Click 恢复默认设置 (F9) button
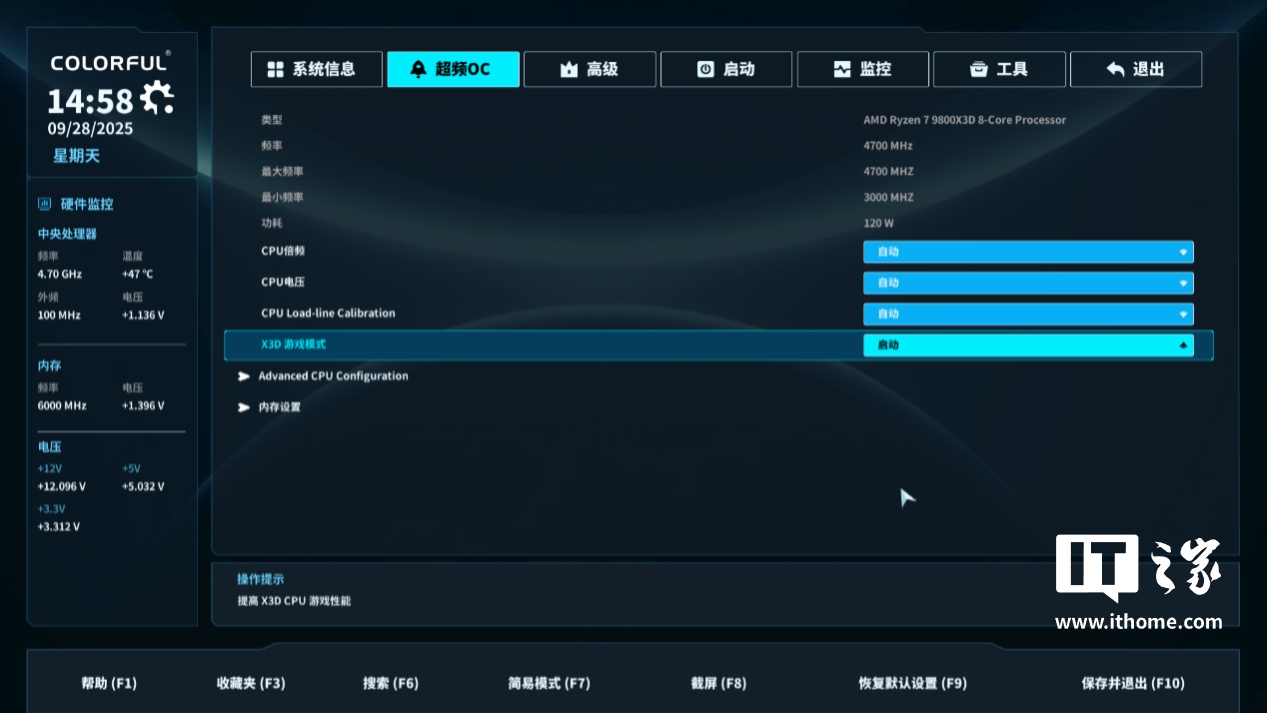Image resolution: width=1267 pixels, height=713 pixels. [x=913, y=683]
